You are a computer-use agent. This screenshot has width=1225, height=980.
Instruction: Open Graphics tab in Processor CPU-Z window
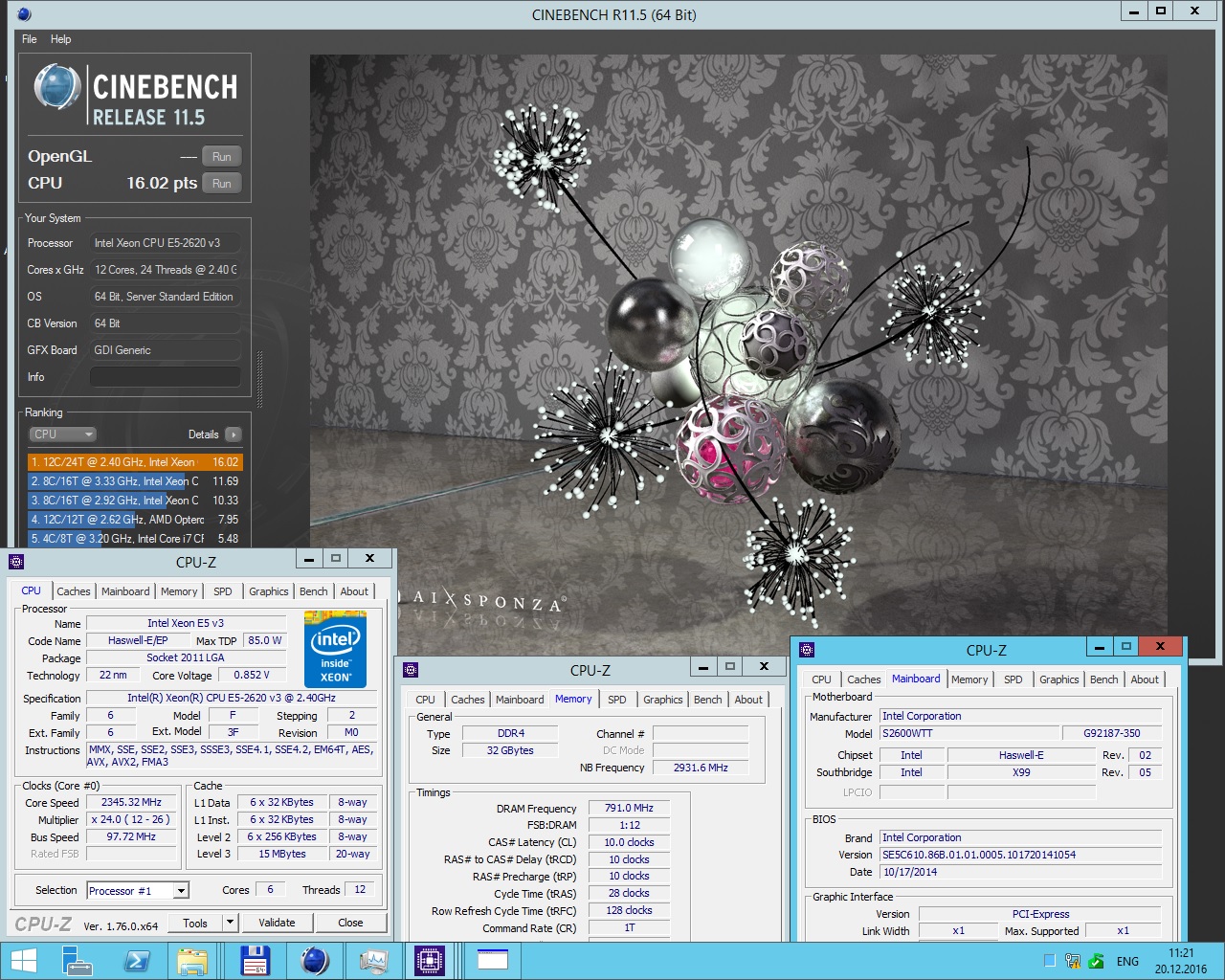[x=269, y=591]
